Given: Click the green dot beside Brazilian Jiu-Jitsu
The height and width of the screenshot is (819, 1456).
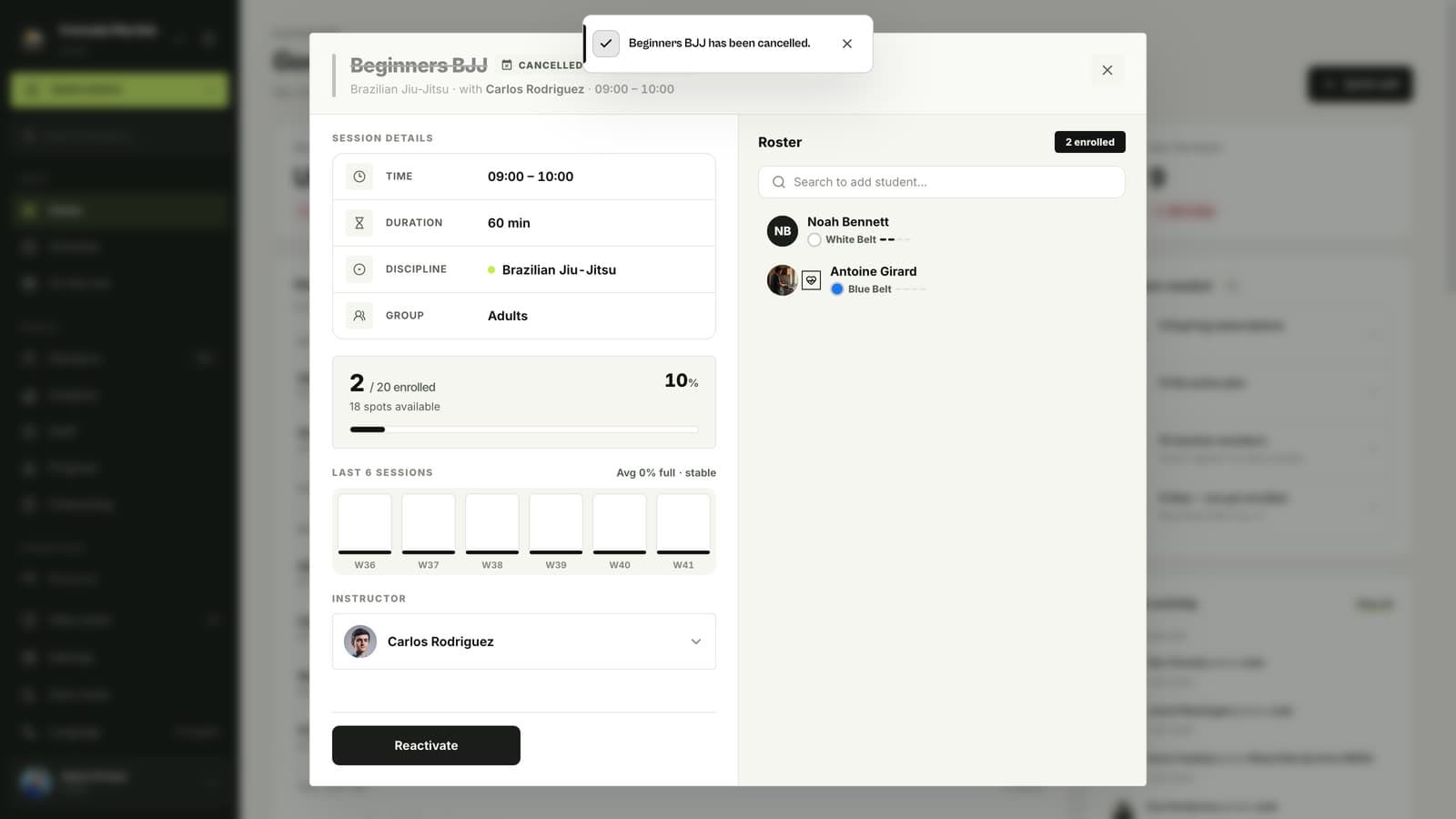Looking at the screenshot, I should pyautogui.click(x=491, y=270).
